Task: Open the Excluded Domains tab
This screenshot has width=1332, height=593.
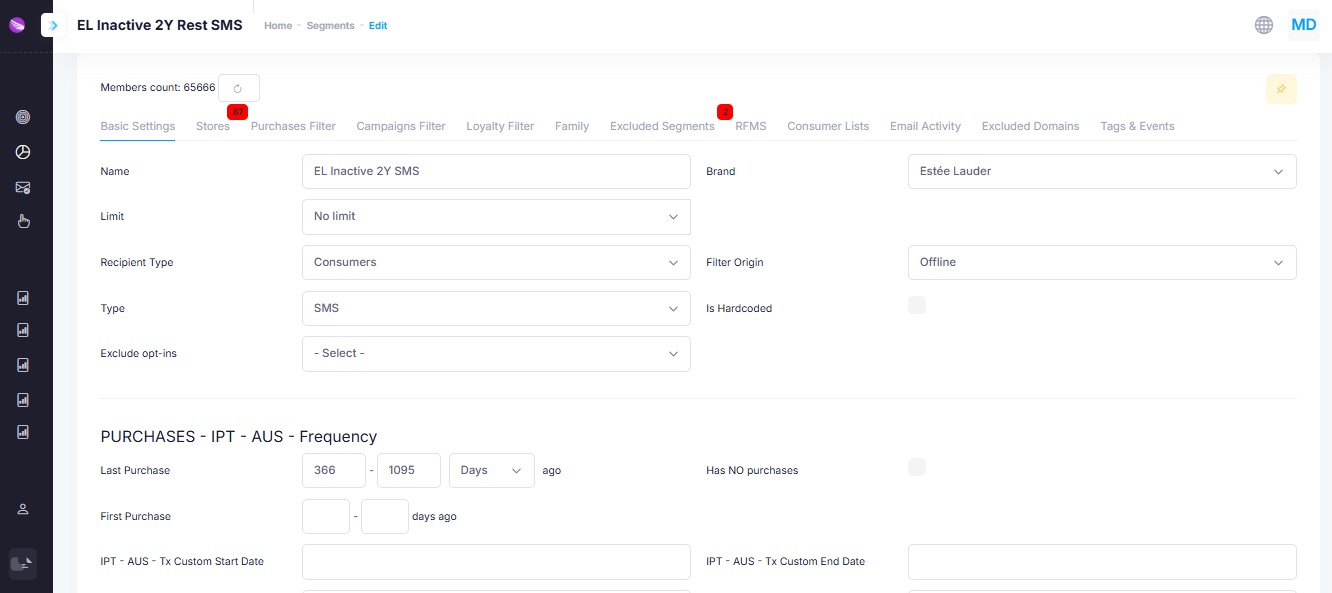Action: pos(1030,126)
